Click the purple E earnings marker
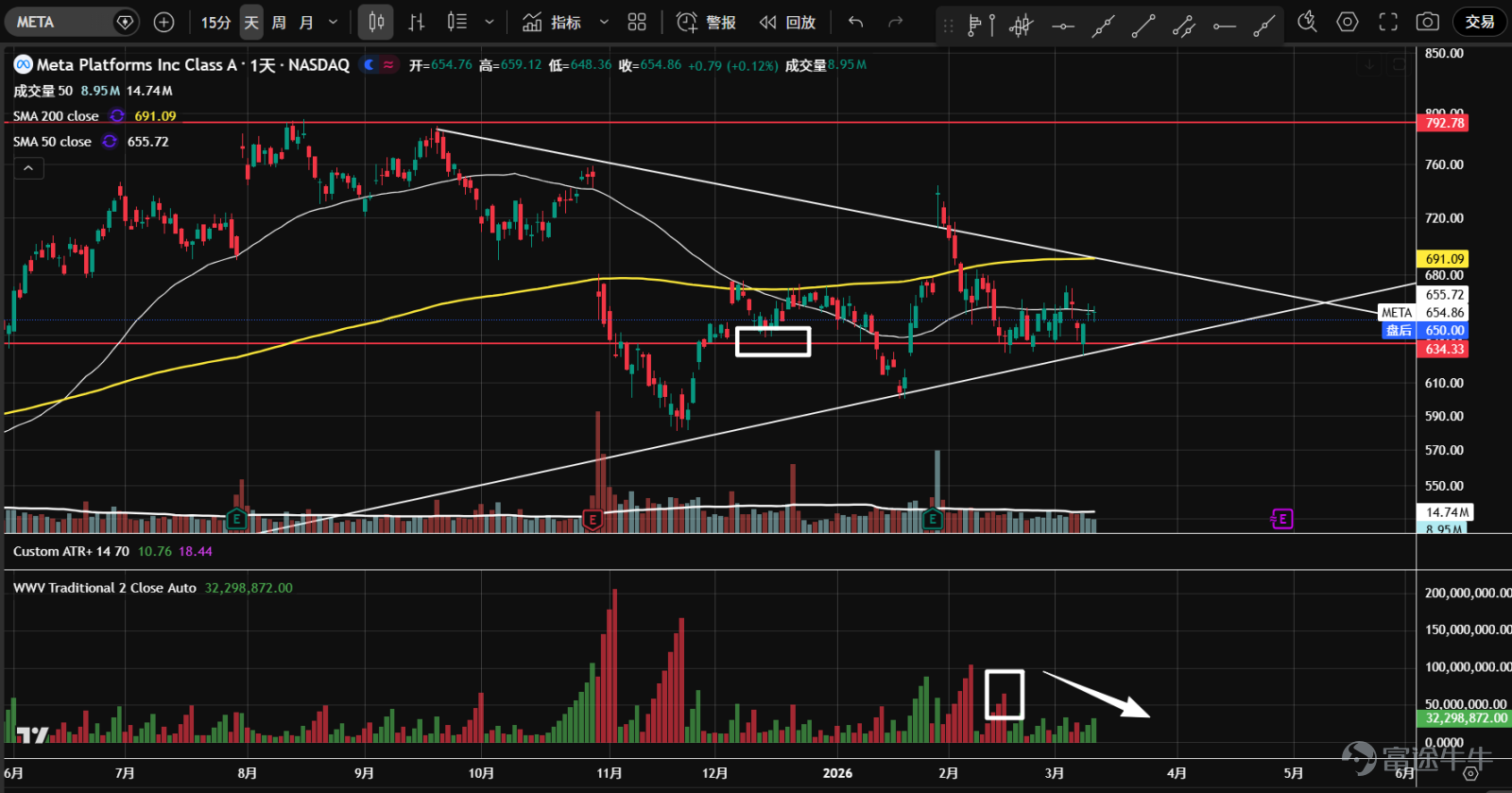 pyautogui.click(x=1281, y=519)
